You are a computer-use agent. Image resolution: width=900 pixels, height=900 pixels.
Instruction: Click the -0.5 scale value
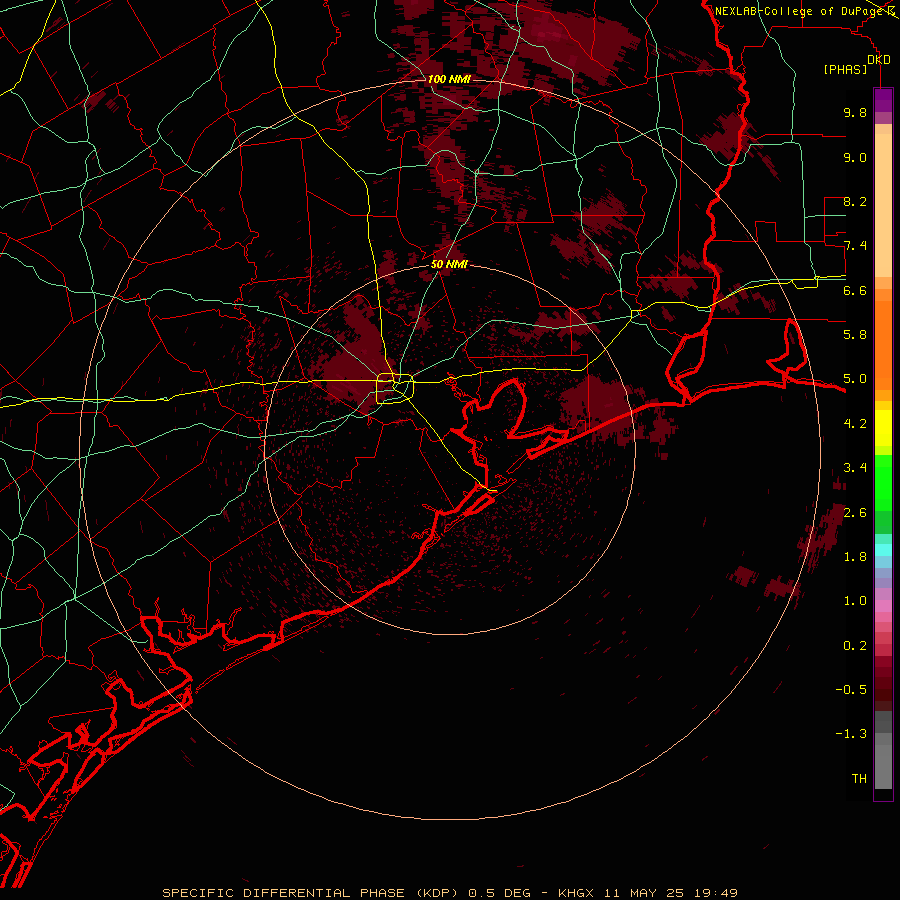click(x=851, y=690)
